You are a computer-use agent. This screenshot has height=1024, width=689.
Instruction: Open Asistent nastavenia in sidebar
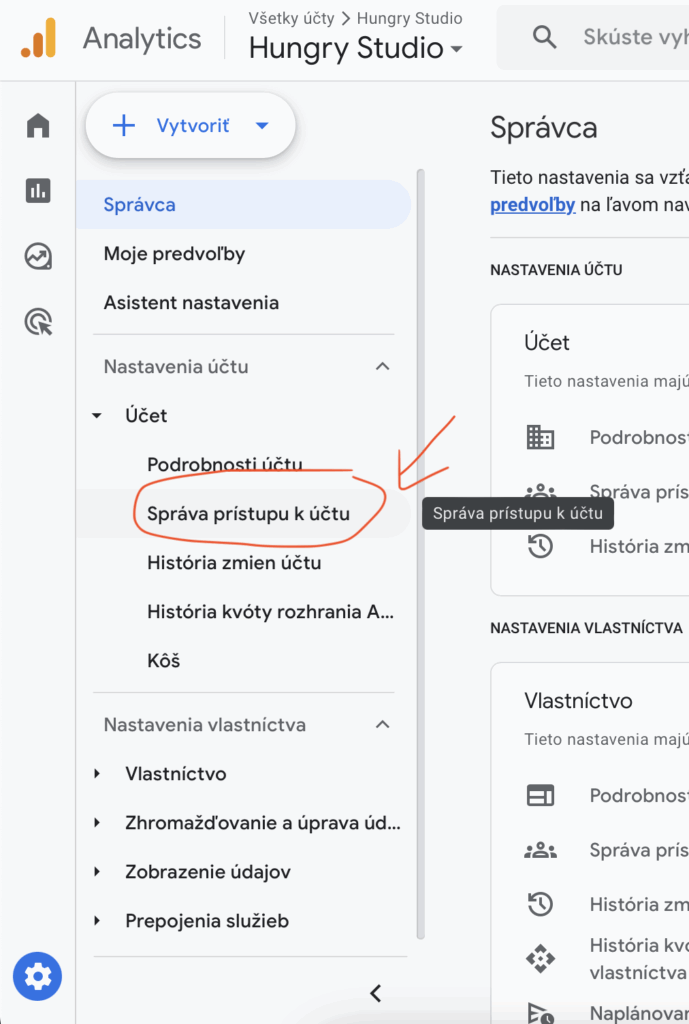point(191,303)
